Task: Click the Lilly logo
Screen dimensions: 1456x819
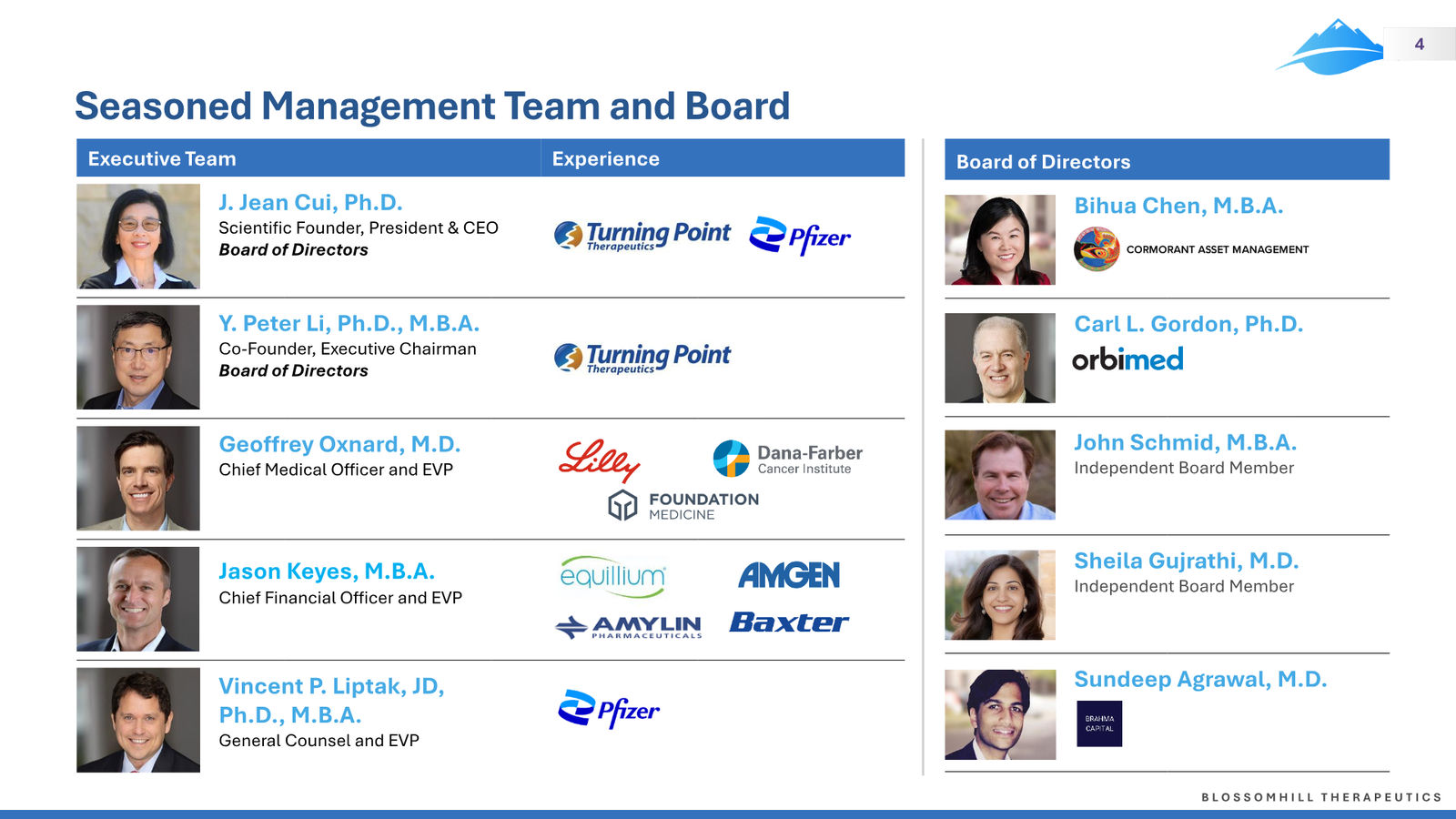Action: (599, 460)
